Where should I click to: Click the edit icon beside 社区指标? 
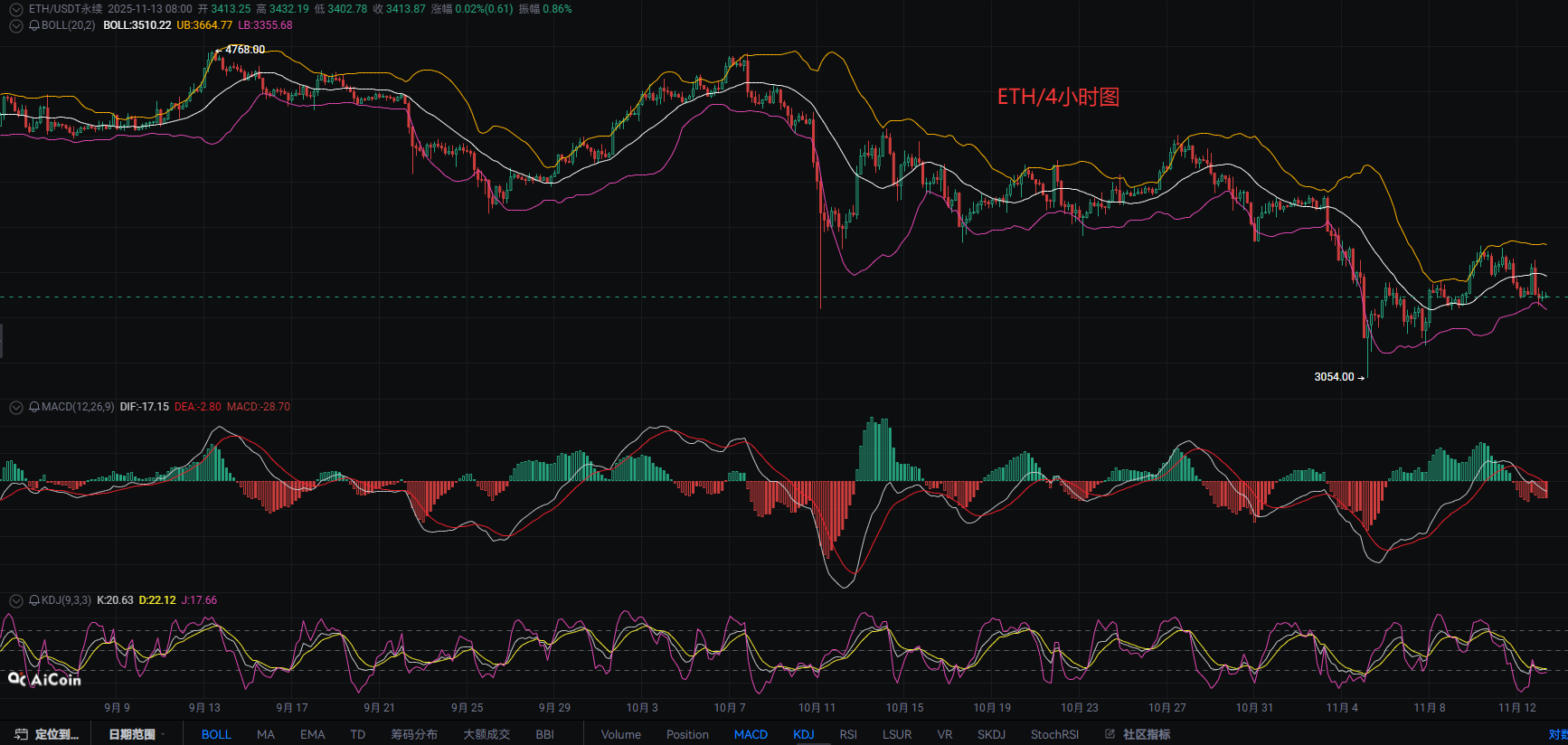tap(1110, 734)
